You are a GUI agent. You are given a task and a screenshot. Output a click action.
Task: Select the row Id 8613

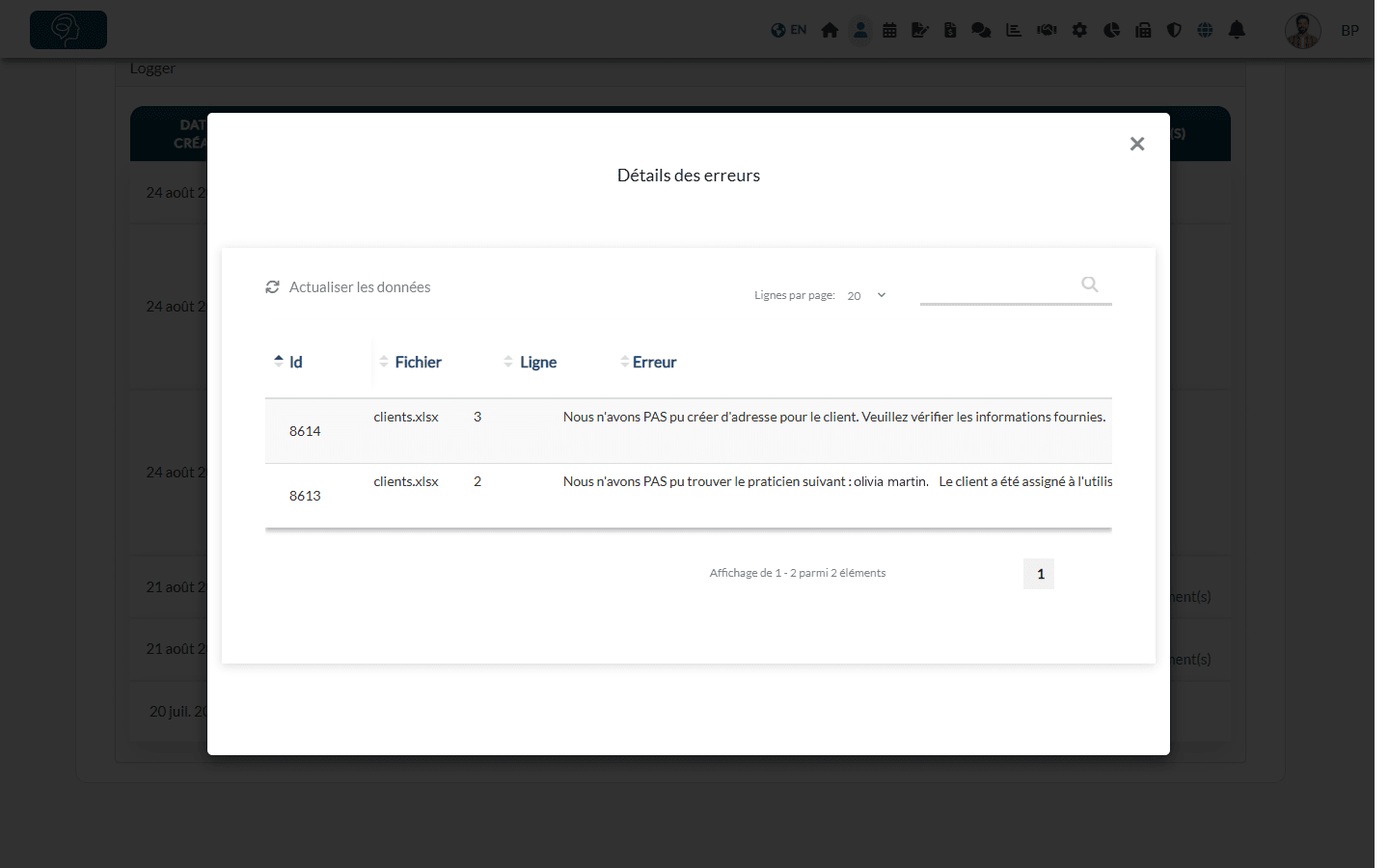(689, 496)
